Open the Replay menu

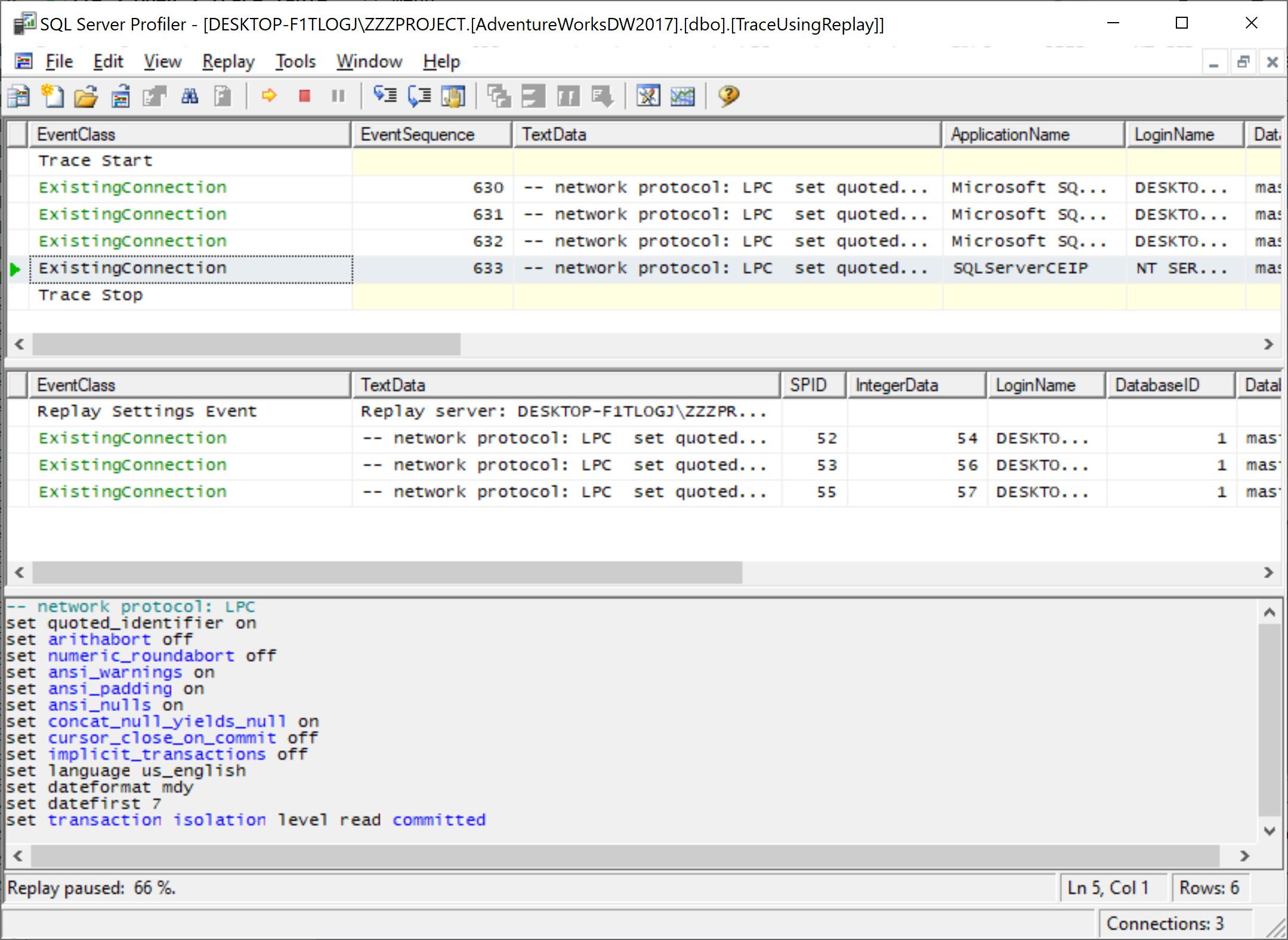tap(228, 61)
